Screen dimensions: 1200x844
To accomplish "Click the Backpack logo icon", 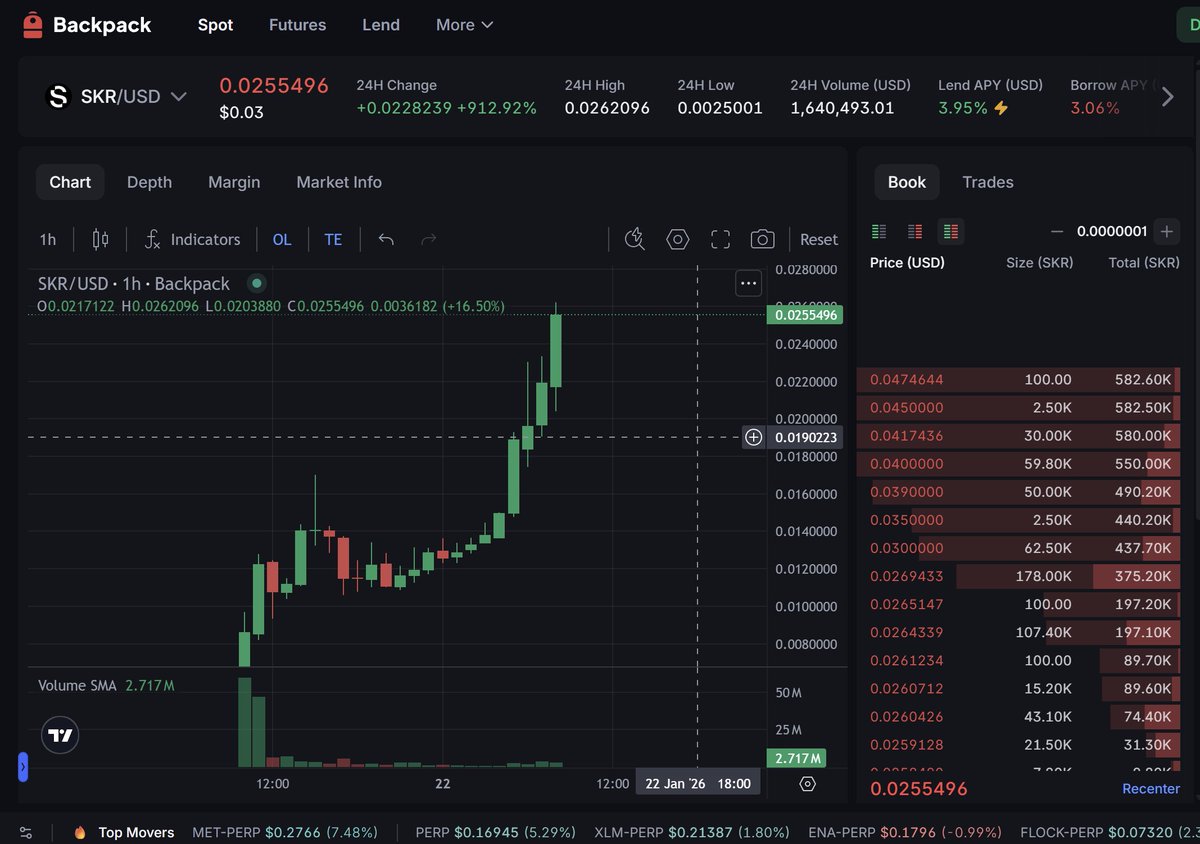I will pos(33,25).
